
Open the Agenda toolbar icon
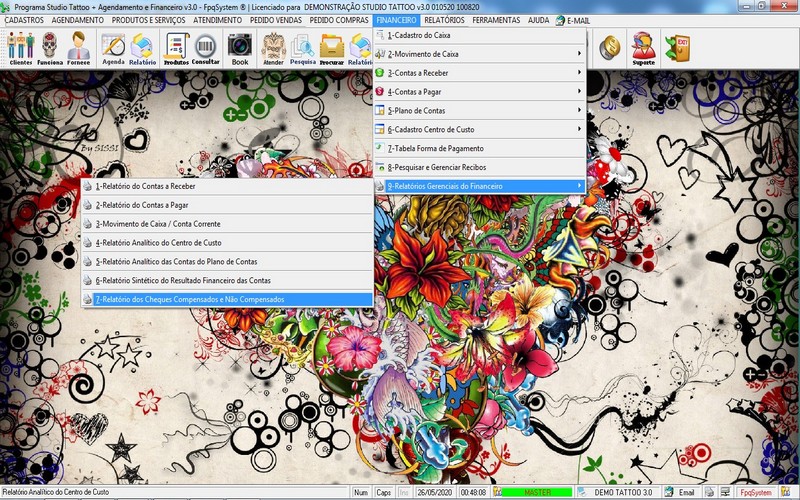tap(113, 48)
